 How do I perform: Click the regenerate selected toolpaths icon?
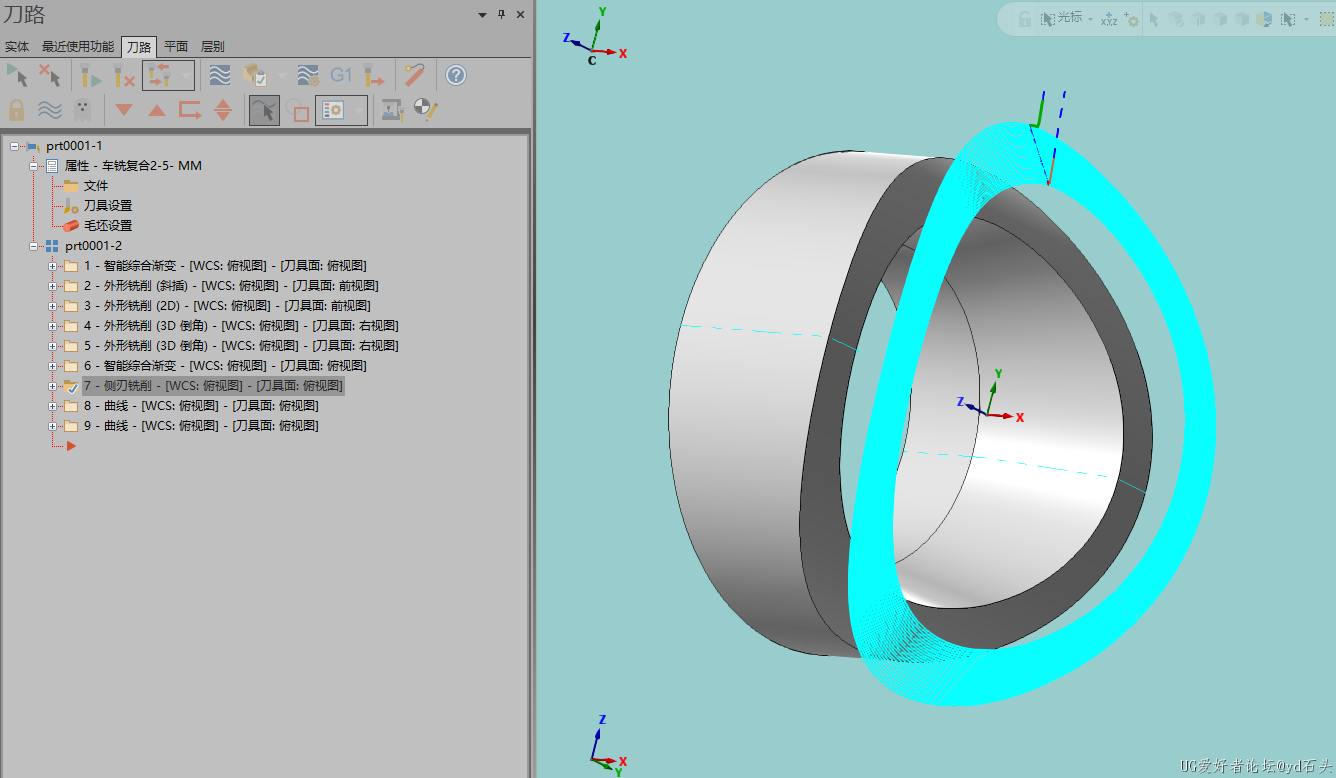point(92,75)
